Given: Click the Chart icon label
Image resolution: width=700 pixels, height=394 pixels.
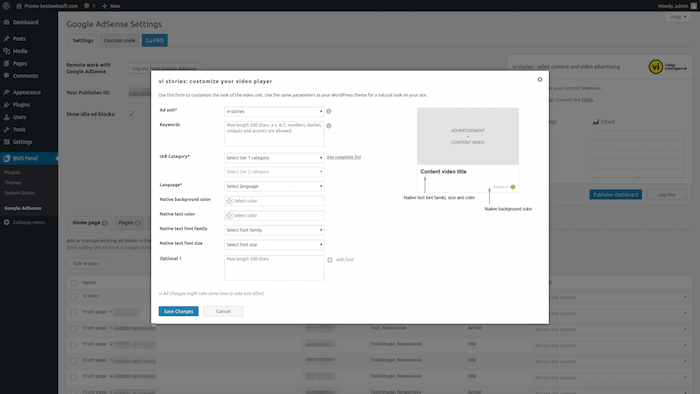Looking at the screenshot, I should coord(604,122).
